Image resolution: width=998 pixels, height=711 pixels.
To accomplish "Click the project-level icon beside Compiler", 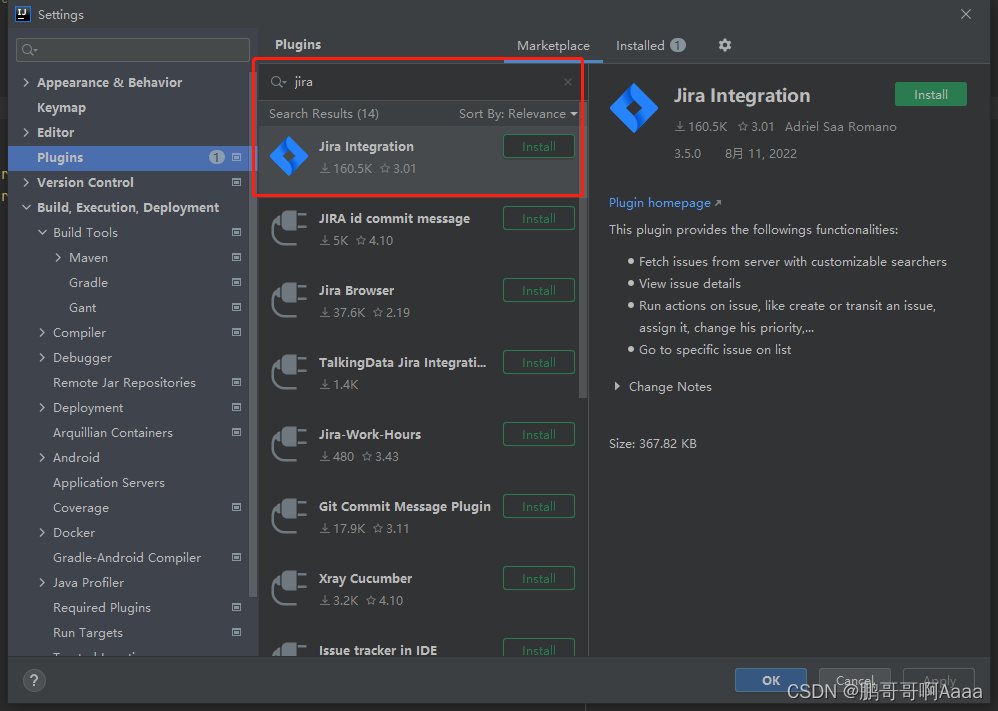I will (x=236, y=332).
